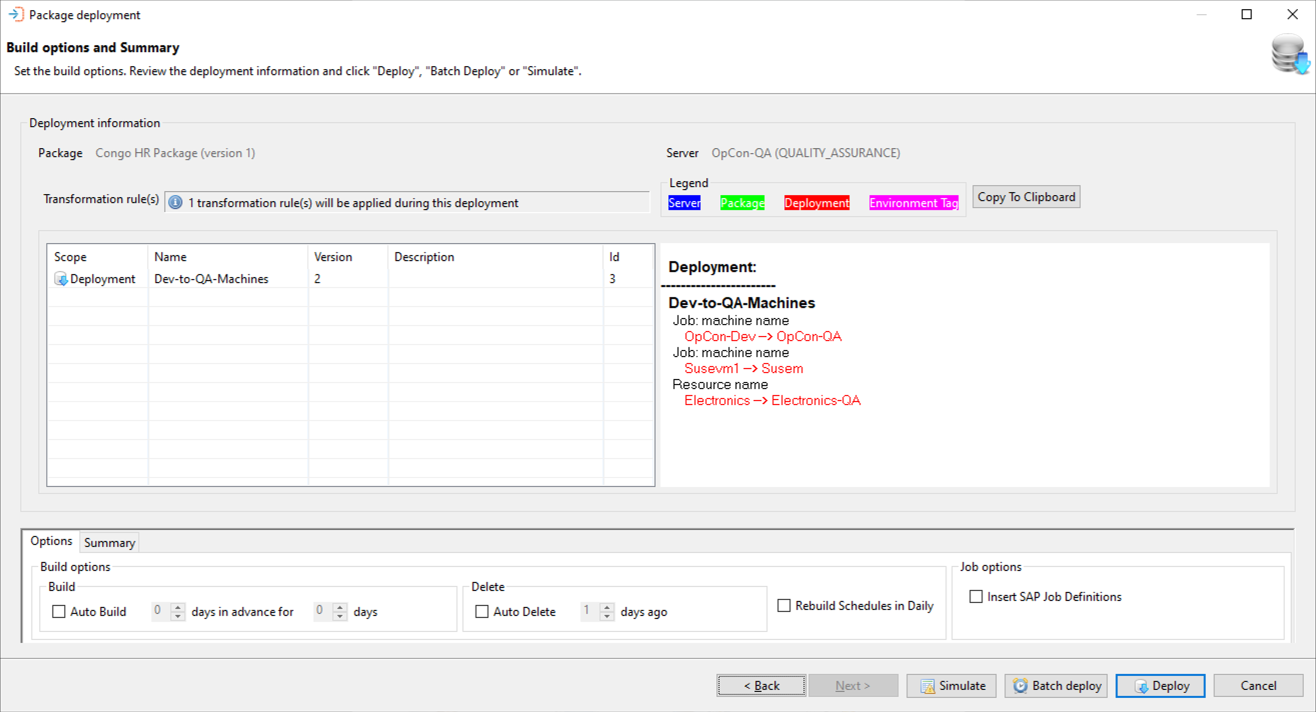This screenshot has height=712, width=1316.
Task: Decrease the Auto Delete days ago value
Action: 607,616
